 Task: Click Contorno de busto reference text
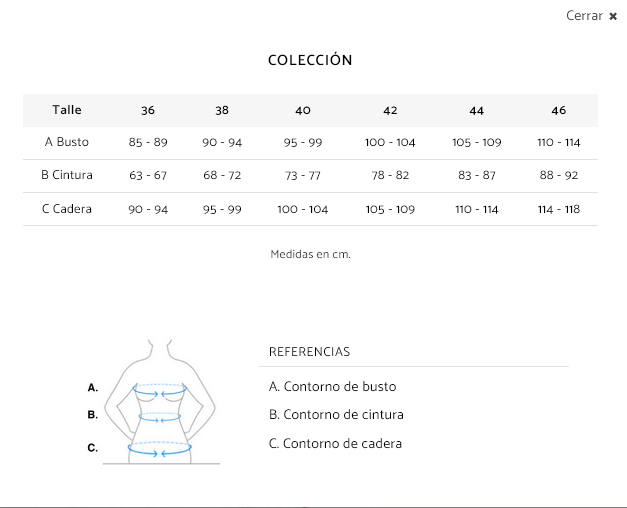pos(333,387)
